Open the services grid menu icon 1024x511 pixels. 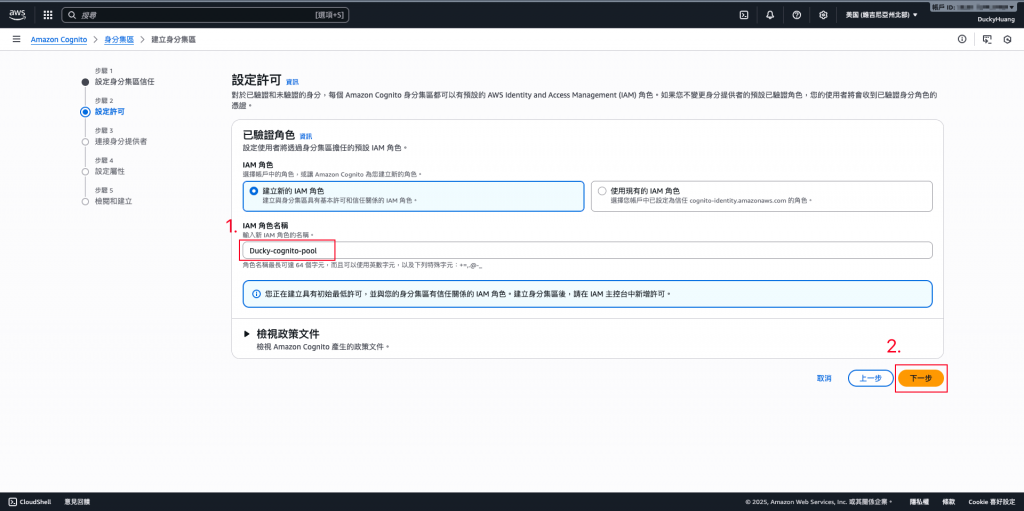[48, 15]
